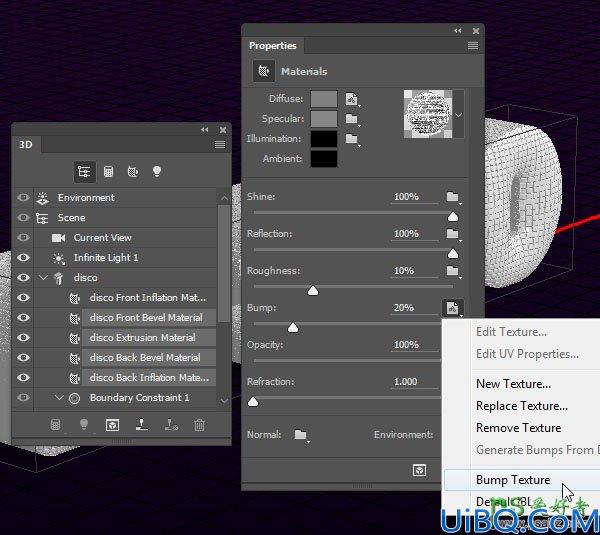Click the Opacity value field
Viewport: 600px width, 535px height.
tap(414, 344)
